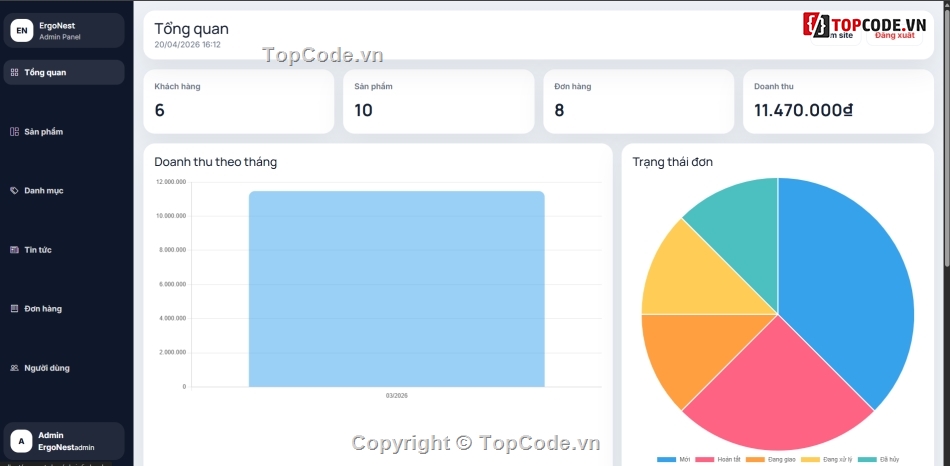Screen dimensions: 950x466
Task: Click the 03/2026 revenue bar
Action: tap(397, 289)
